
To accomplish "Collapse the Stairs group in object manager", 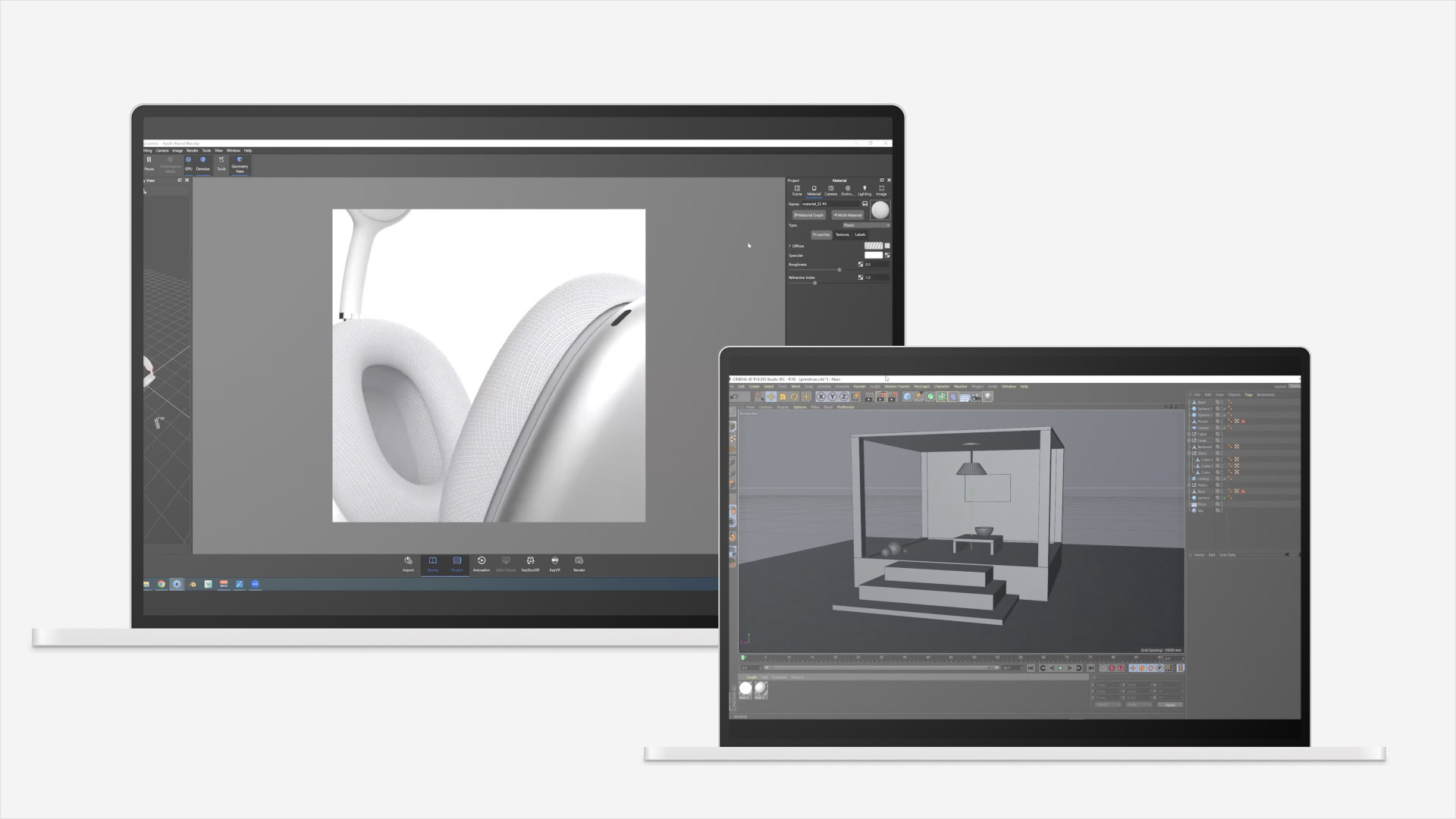I will pyautogui.click(x=1189, y=453).
